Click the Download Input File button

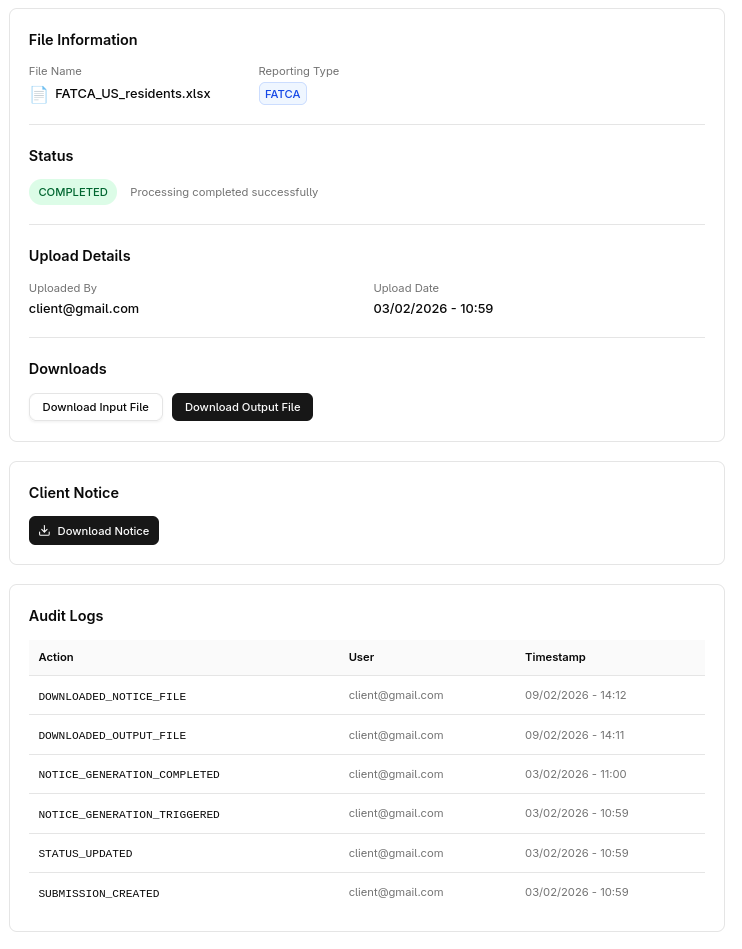(x=95, y=407)
